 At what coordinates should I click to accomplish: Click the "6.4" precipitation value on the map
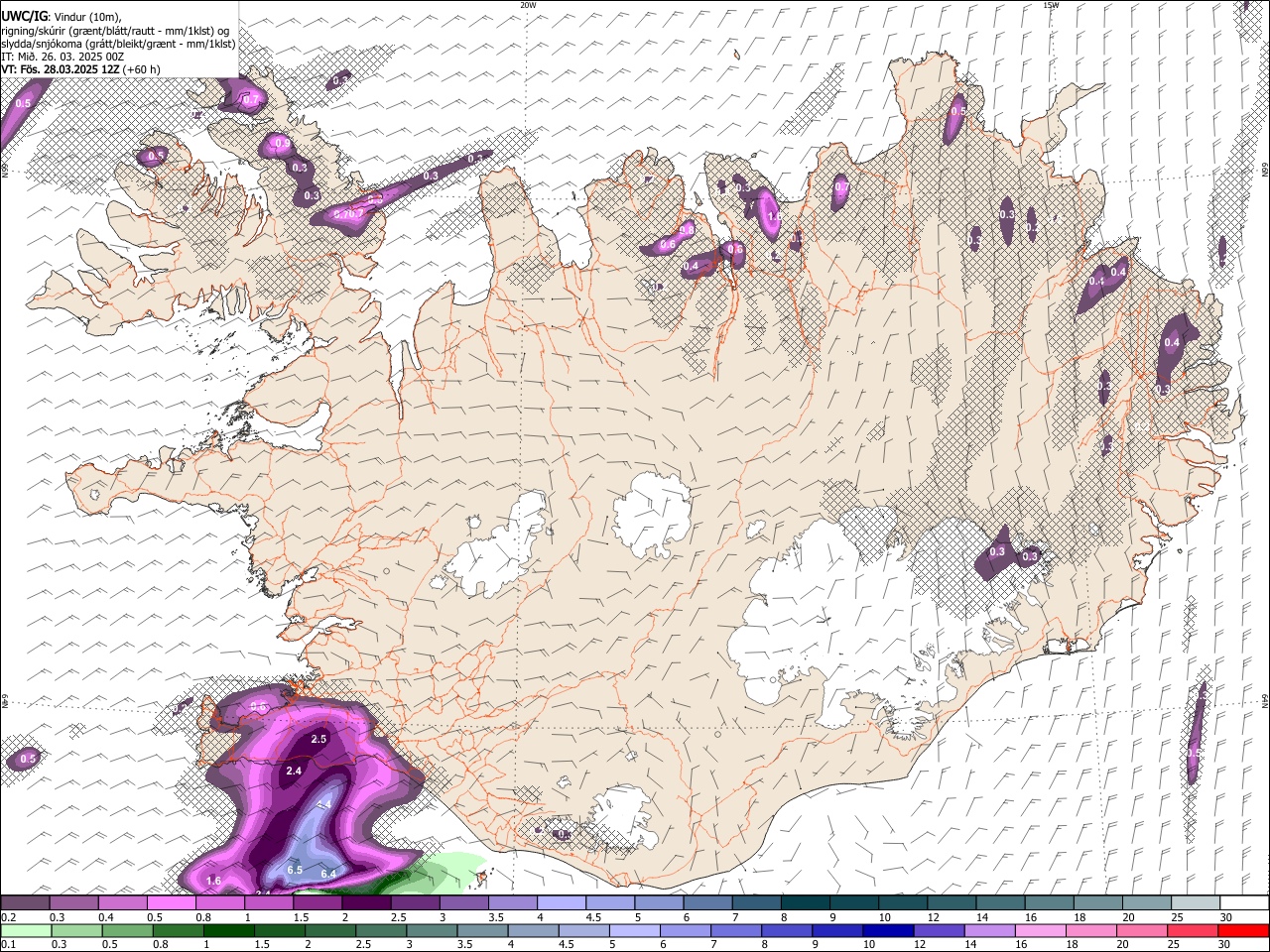click(329, 874)
